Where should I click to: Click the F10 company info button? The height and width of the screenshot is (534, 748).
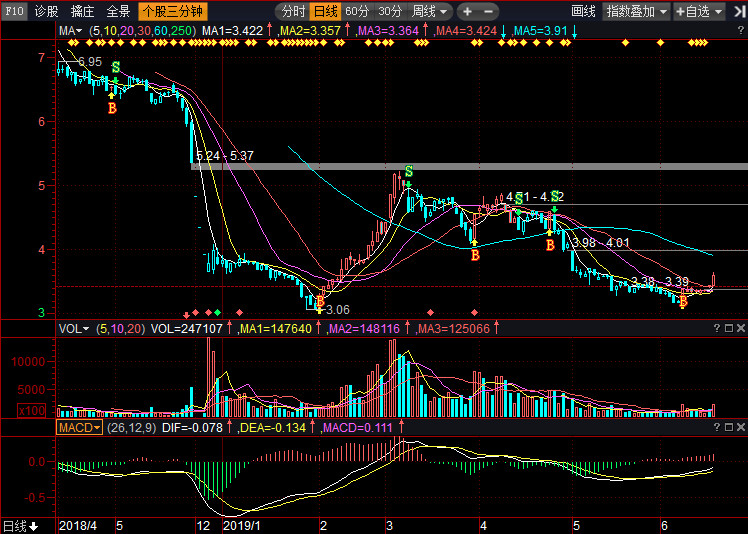point(14,11)
